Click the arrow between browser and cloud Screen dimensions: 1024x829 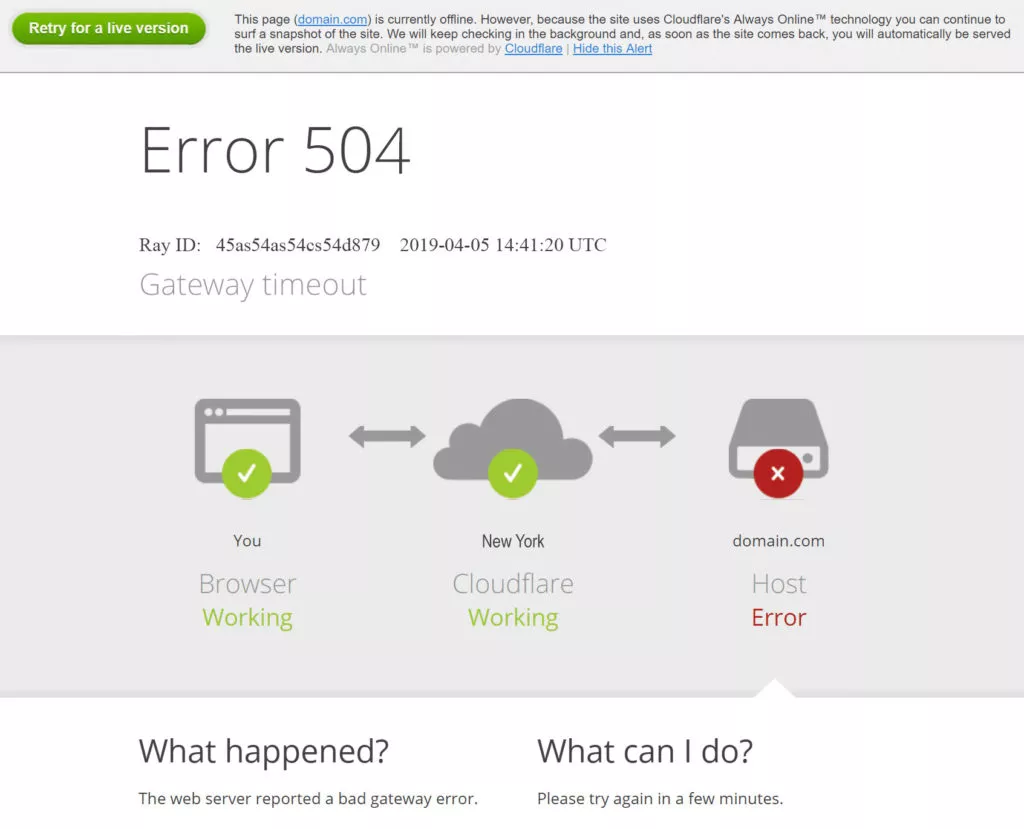(387, 436)
